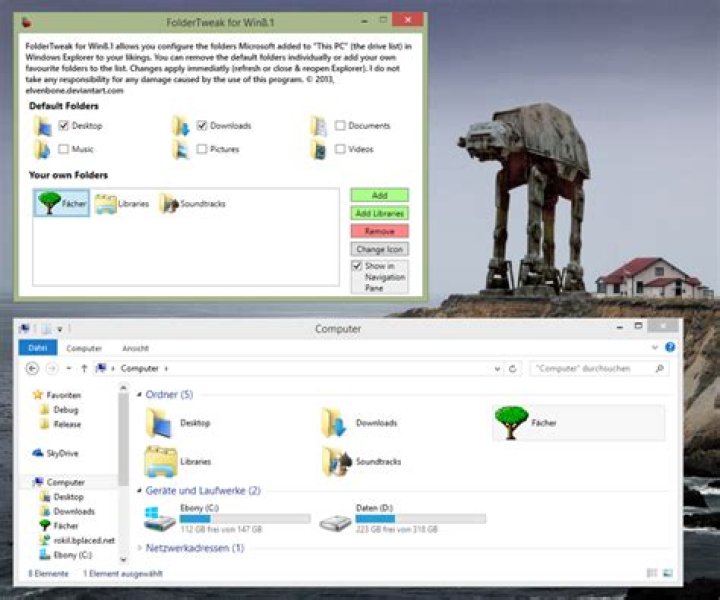The width and height of the screenshot is (720, 600).
Task: Open address bar history dropdown
Action: tap(497, 369)
